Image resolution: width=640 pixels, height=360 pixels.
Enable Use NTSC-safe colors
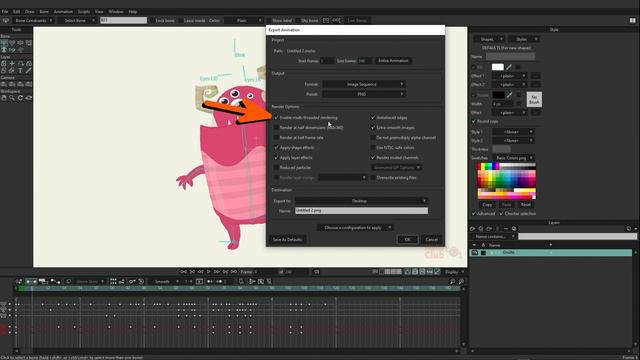[x=373, y=147]
